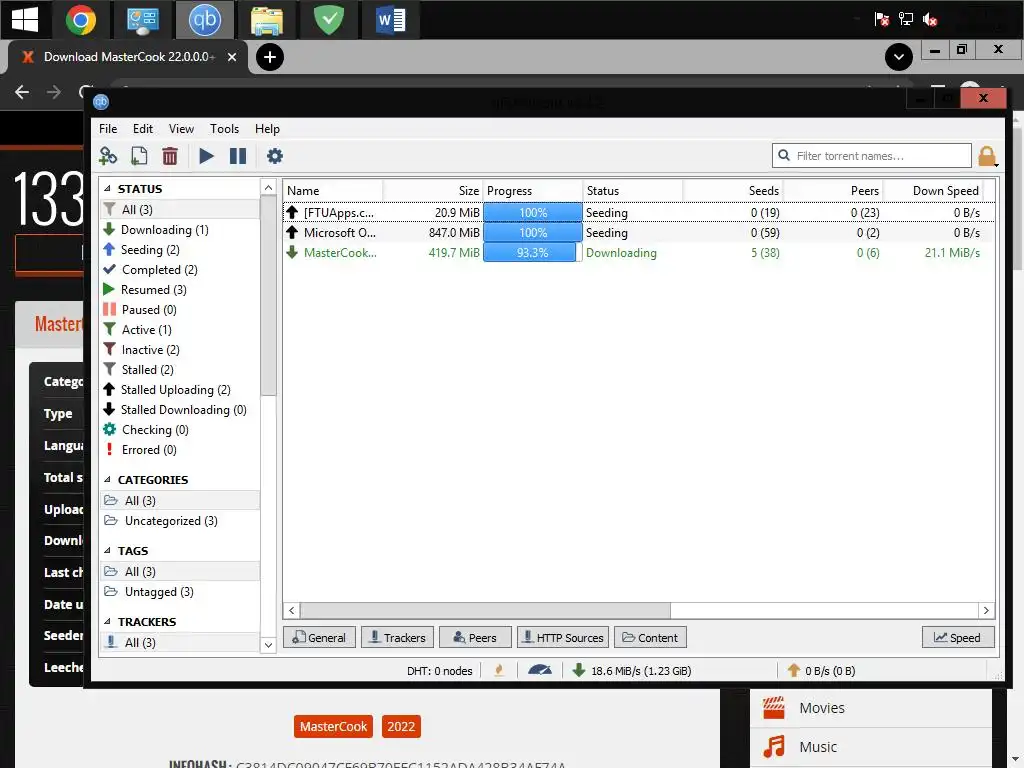This screenshot has height=768, width=1024.
Task: Open qBittorrent options gear icon
Action: tap(275, 156)
